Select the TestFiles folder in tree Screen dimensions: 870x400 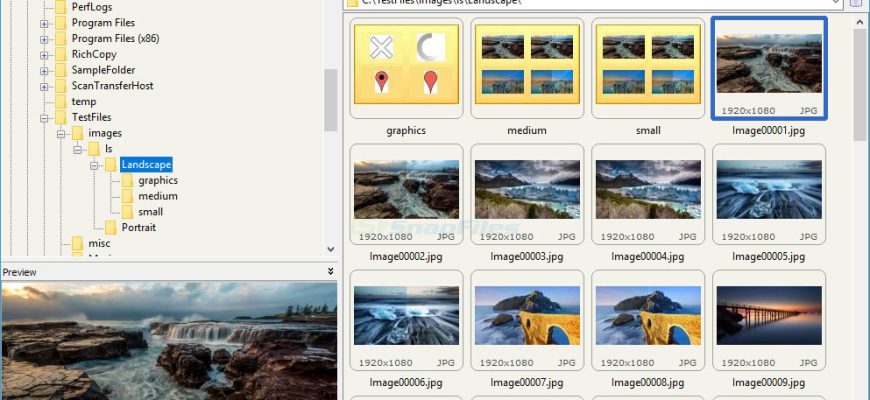pyautogui.click(x=91, y=117)
